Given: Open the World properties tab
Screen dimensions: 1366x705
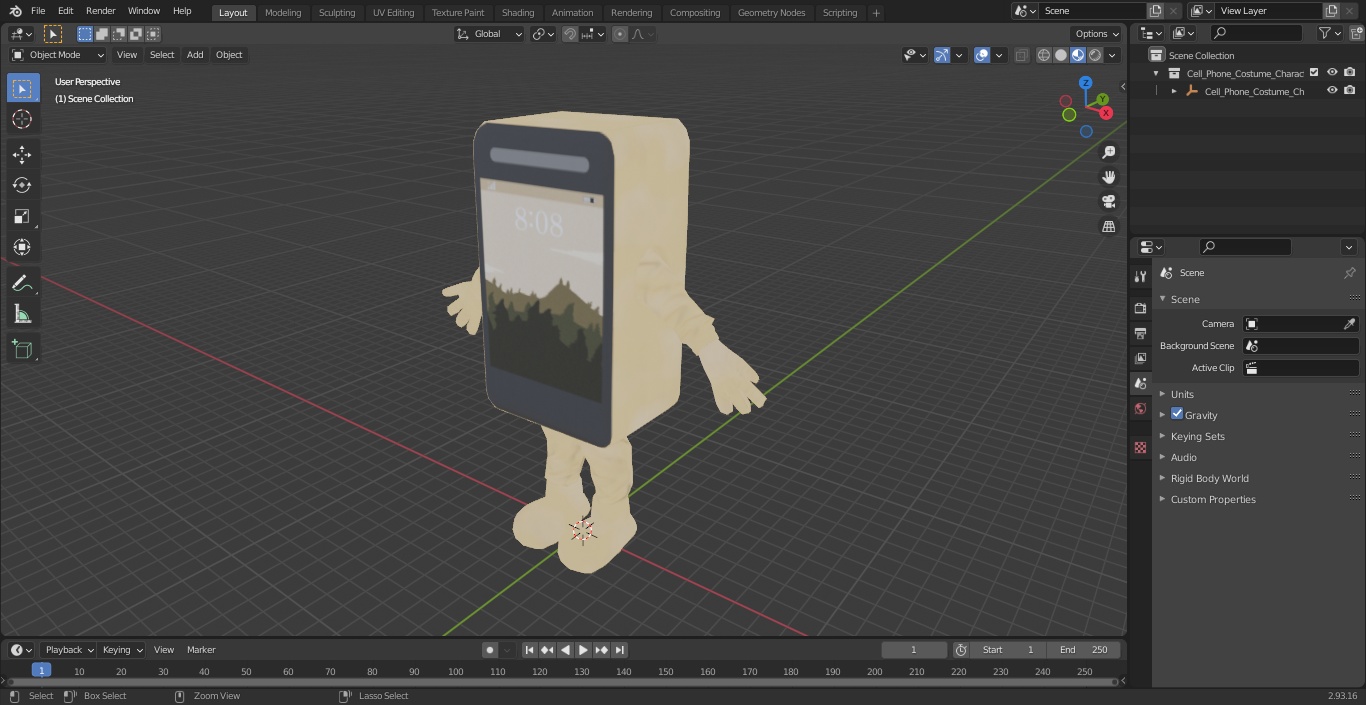Looking at the screenshot, I should pos(1140,408).
